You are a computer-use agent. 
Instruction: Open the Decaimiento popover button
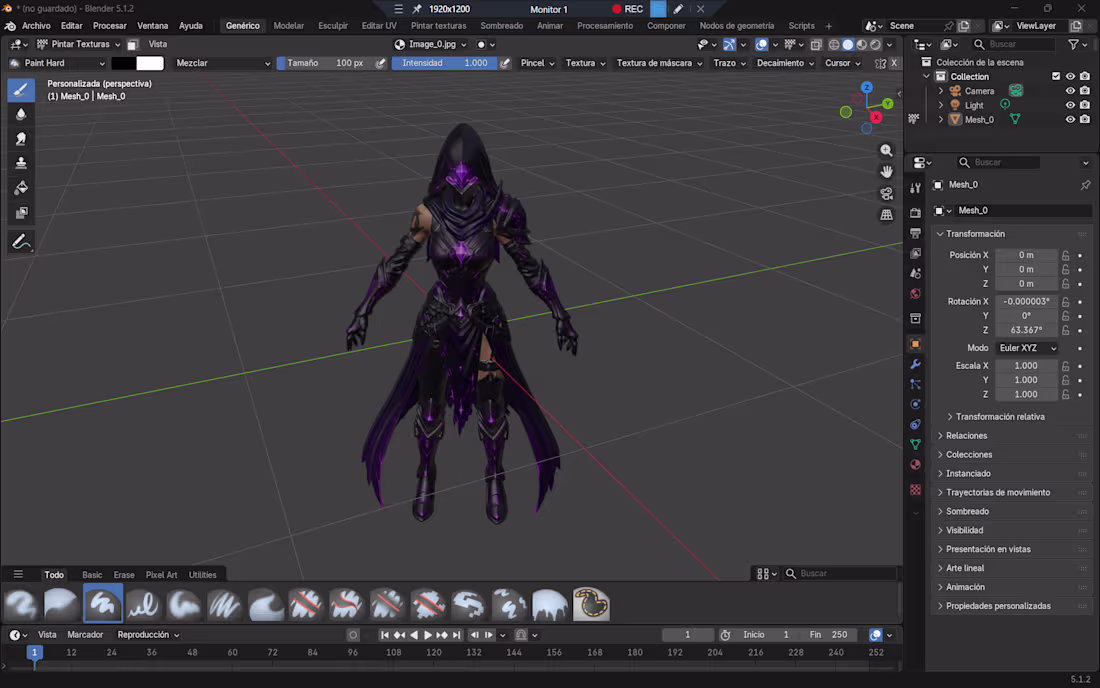coord(785,63)
